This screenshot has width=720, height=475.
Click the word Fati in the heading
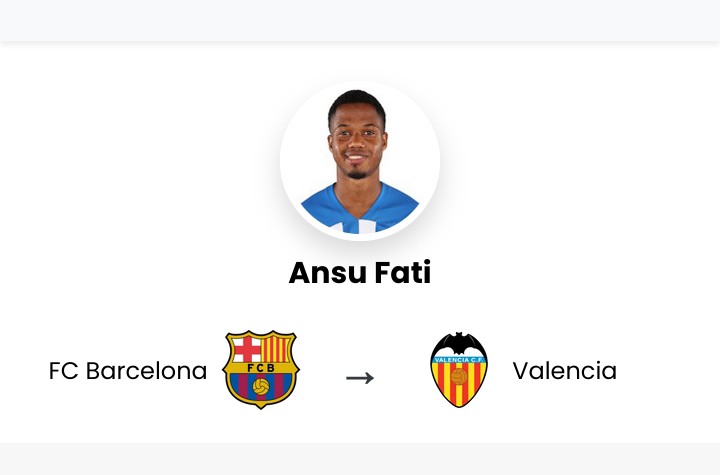[x=403, y=272]
